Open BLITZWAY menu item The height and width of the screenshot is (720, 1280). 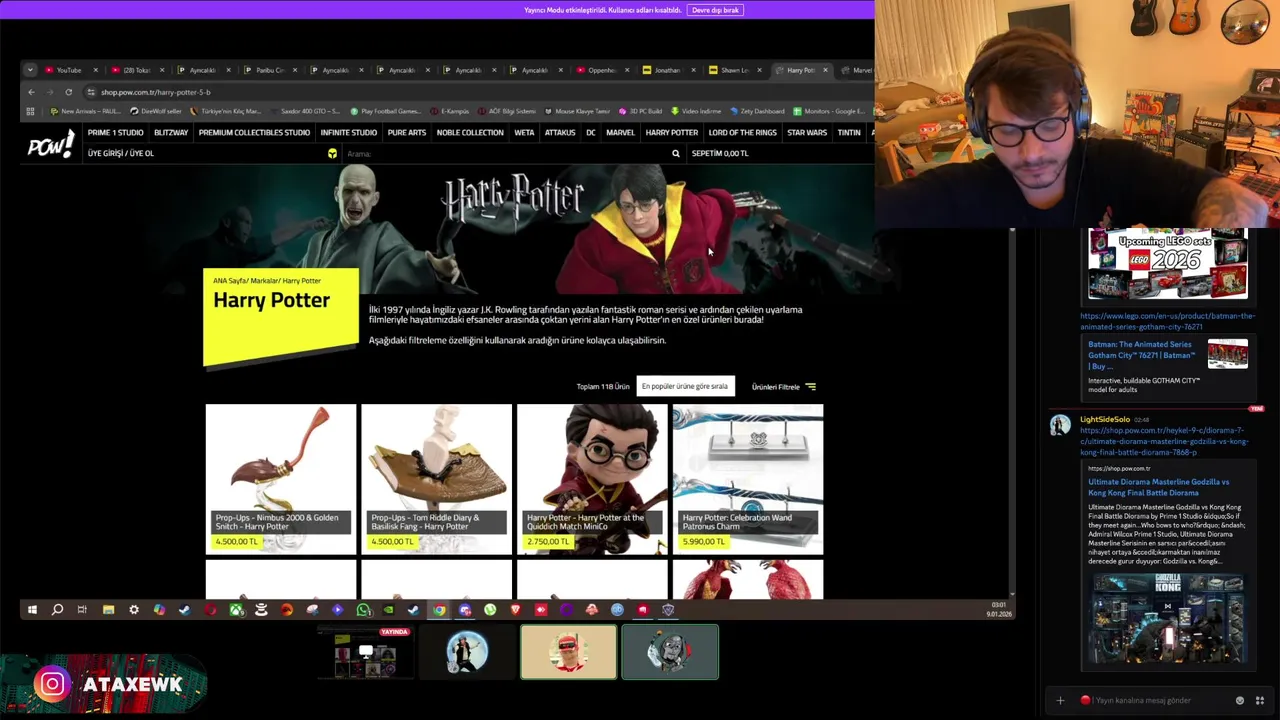pos(171,132)
